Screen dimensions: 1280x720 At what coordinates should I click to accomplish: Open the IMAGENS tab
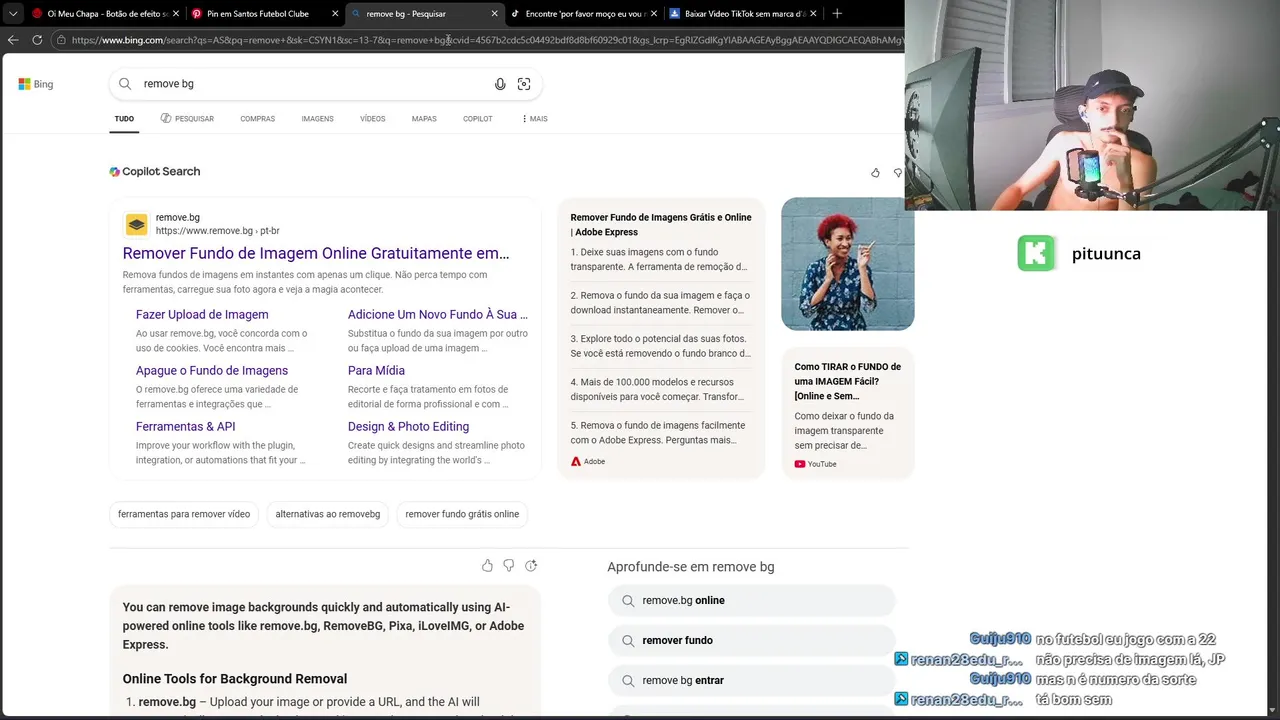point(317,119)
